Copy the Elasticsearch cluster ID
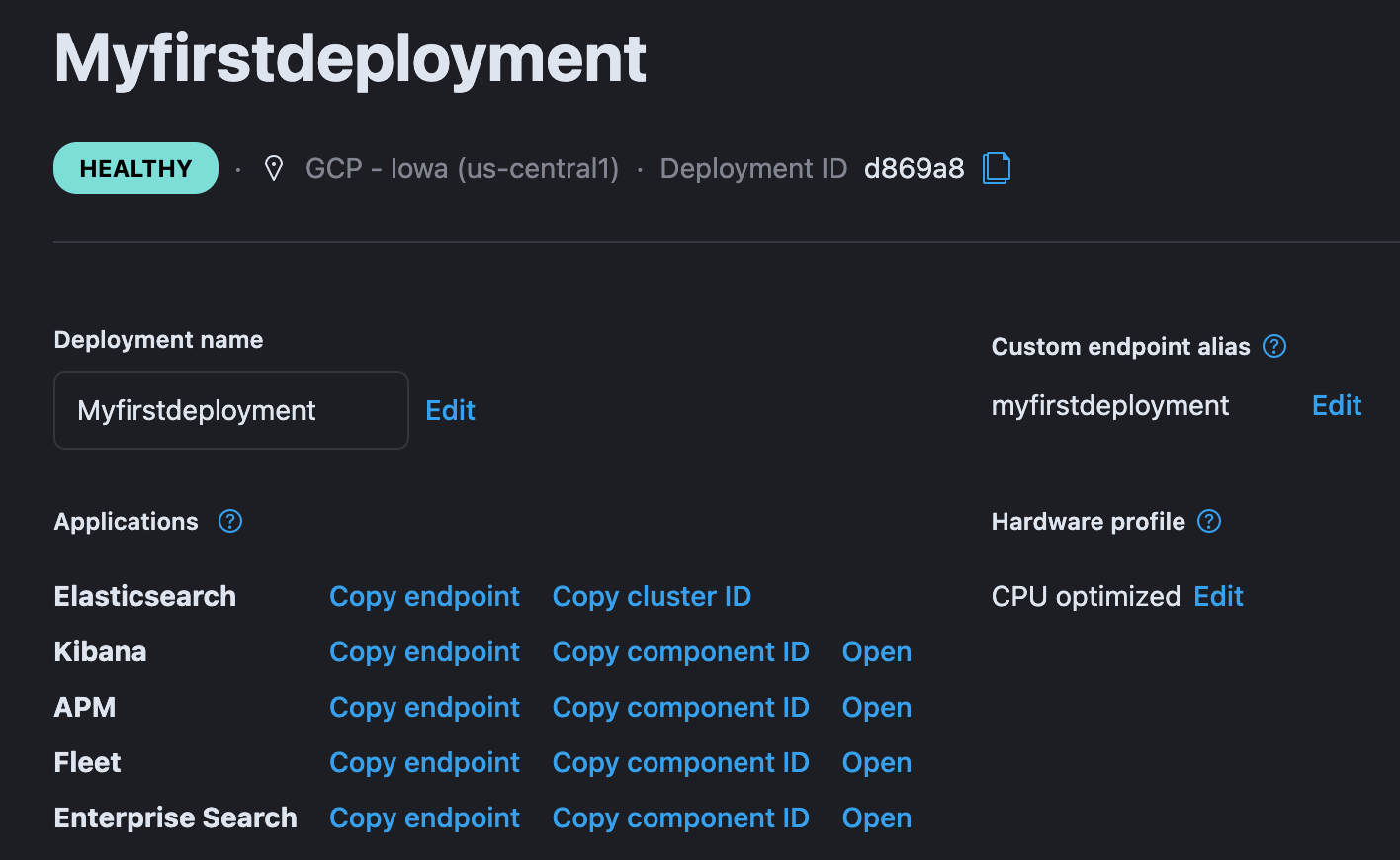 click(x=652, y=596)
